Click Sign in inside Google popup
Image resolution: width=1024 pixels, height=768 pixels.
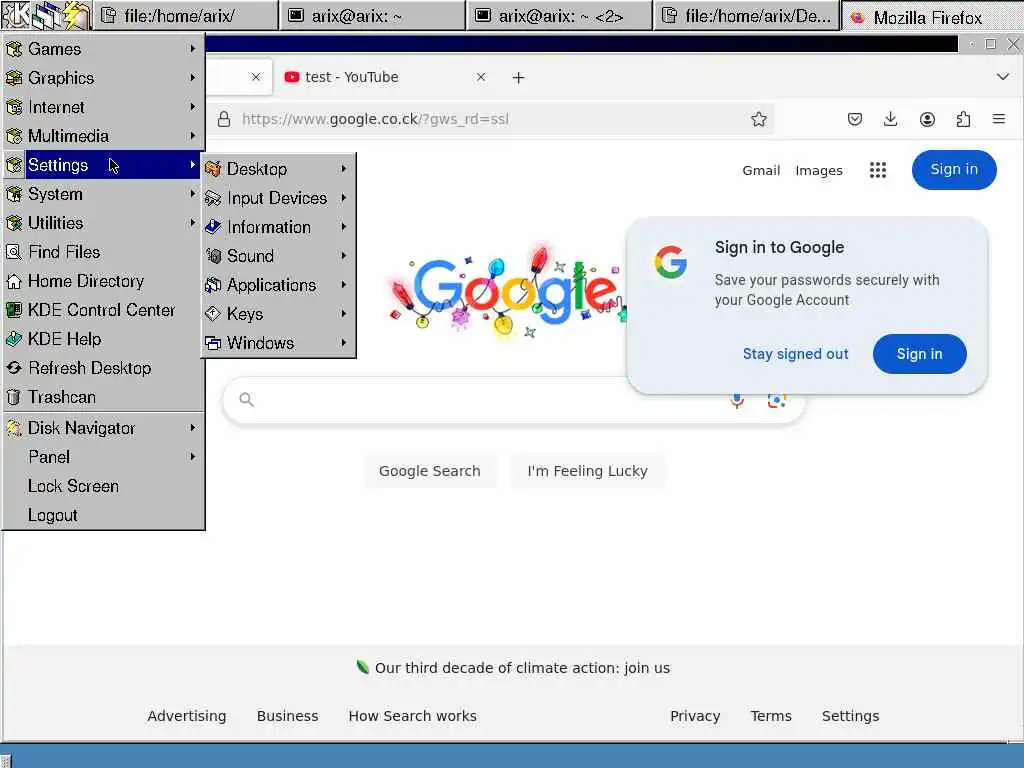pyautogui.click(x=920, y=354)
